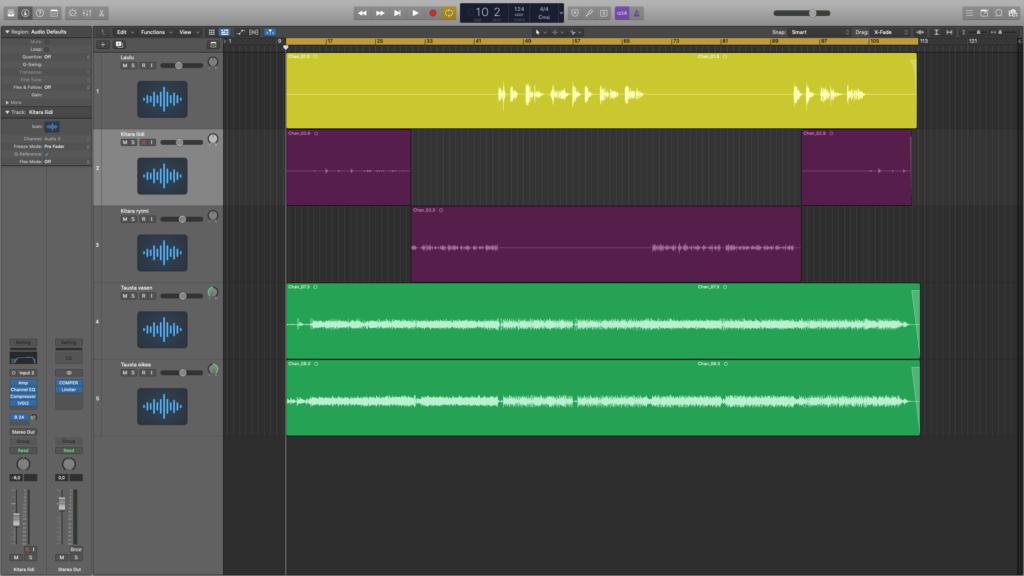Toggle Cycle mode button
Screen dimensions: 1024x576
pyautogui.click(x=449, y=13)
